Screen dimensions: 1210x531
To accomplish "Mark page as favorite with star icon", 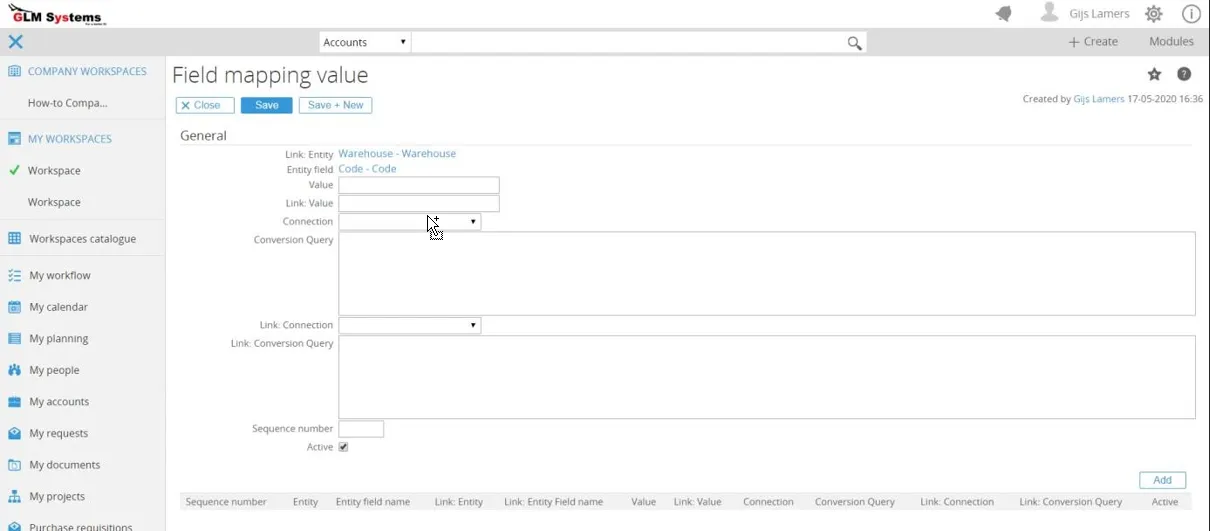I will coord(1154,74).
